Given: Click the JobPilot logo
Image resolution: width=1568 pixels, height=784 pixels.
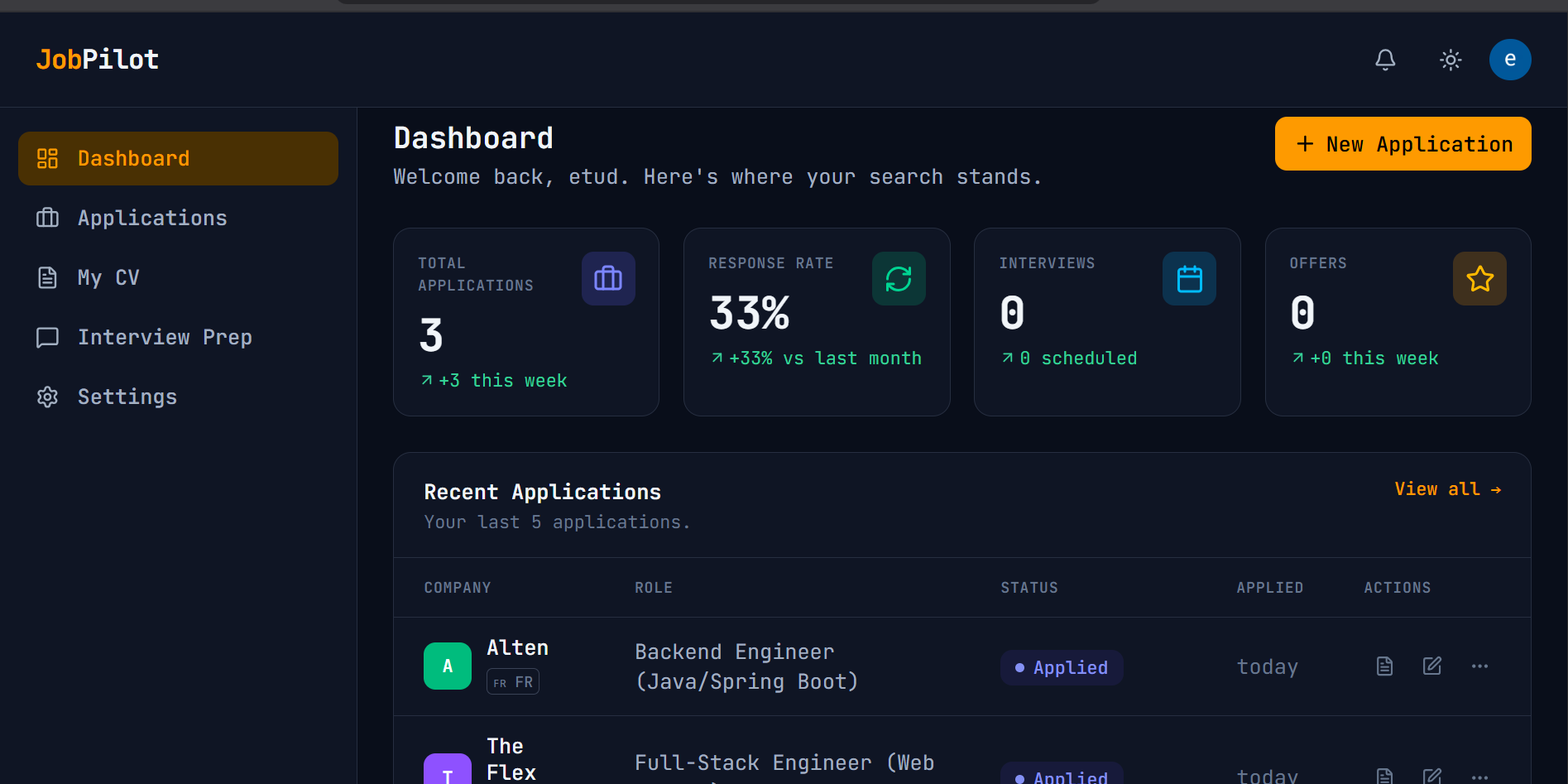Looking at the screenshot, I should coord(98,60).
